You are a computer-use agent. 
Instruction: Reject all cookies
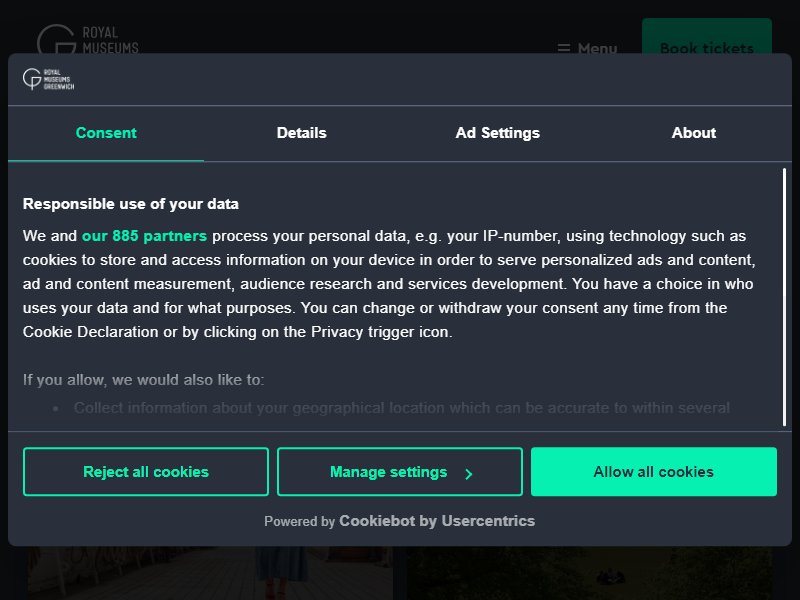[146, 471]
